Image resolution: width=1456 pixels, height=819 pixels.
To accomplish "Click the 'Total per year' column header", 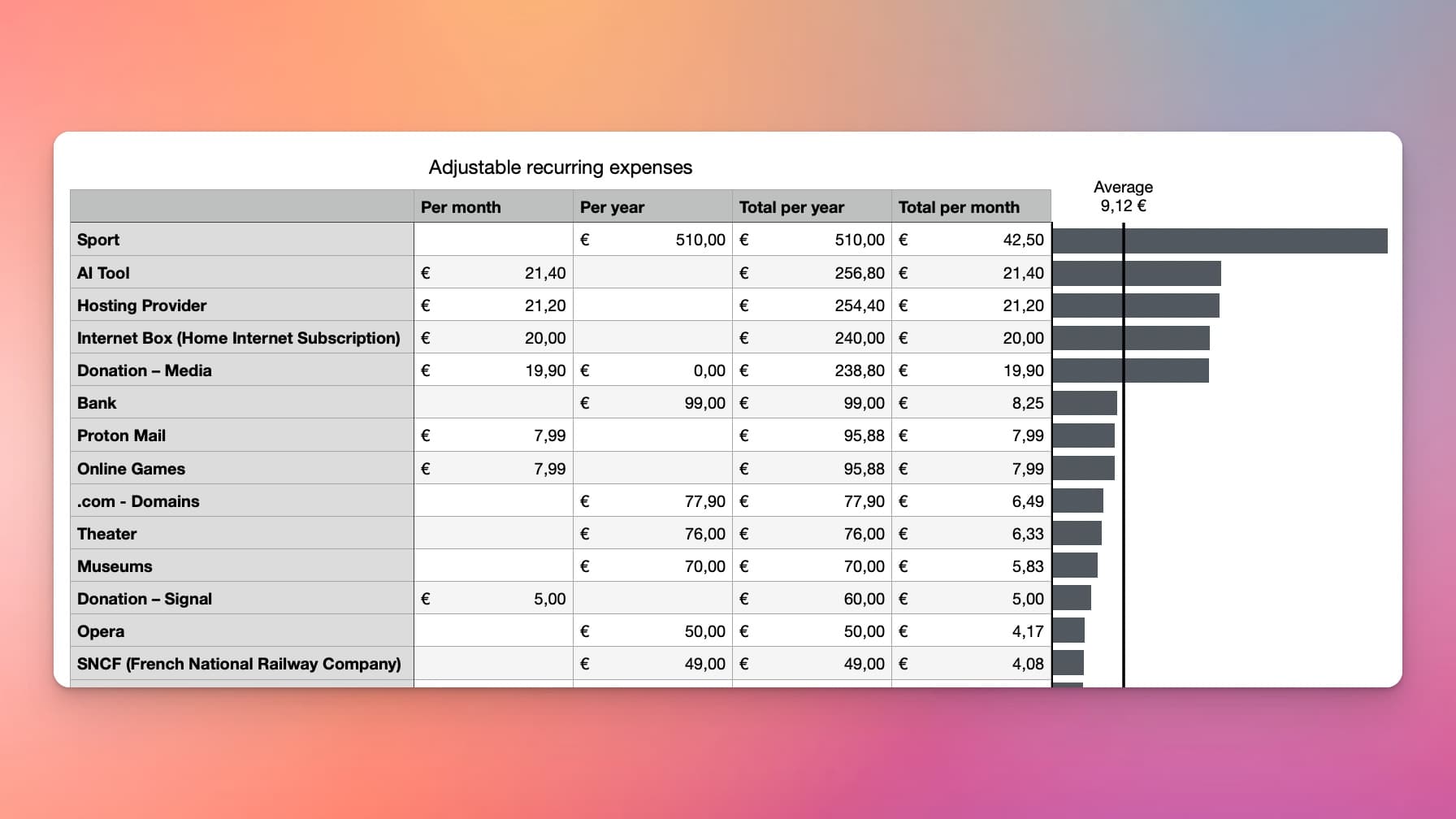I will (812, 207).
